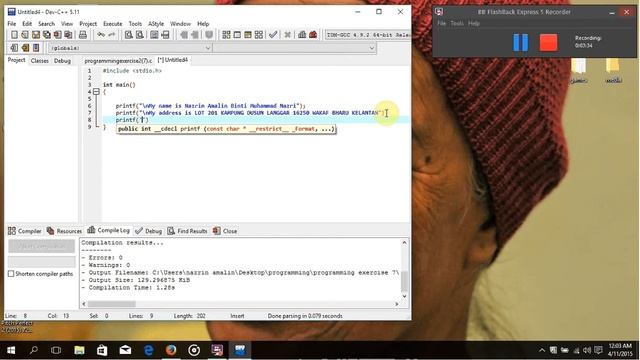Viewport: 640px width, 360px height.
Task: Undo the last edit via toolbar
Action: (x=101, y=35)
